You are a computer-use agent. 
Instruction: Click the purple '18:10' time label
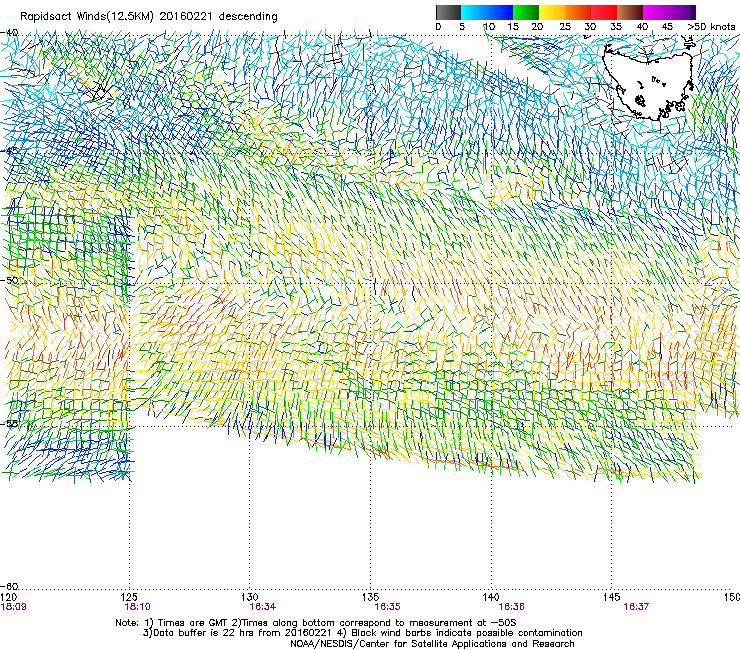[x=137, y=607]
